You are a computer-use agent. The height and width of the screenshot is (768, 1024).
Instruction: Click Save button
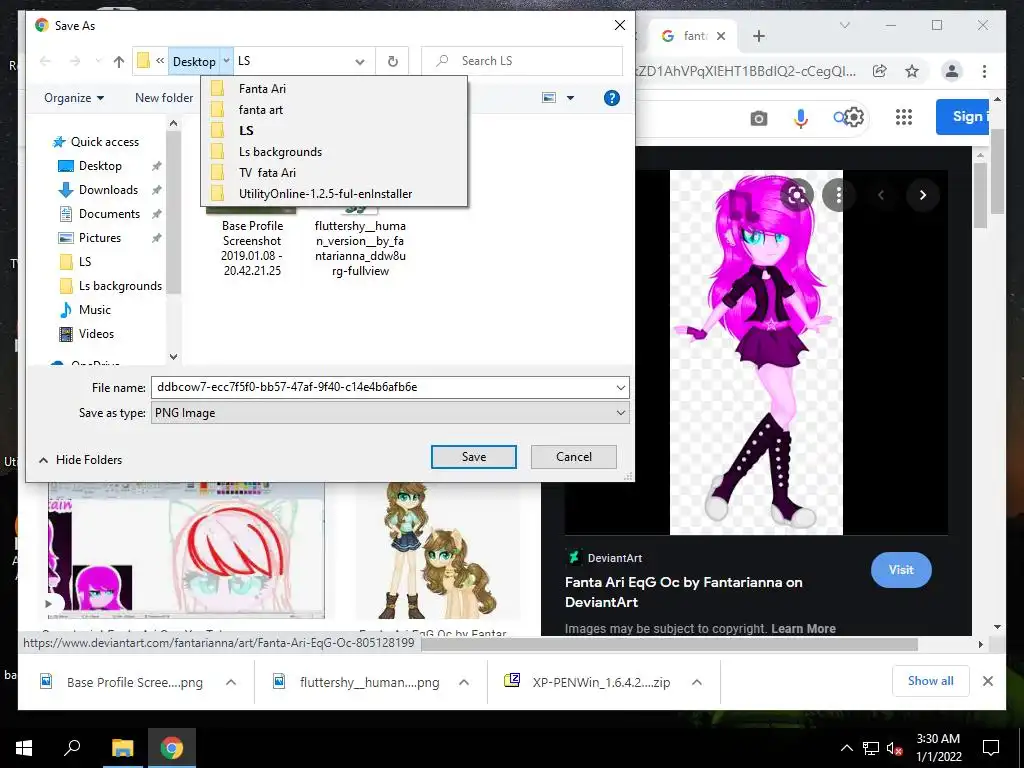tap(473, 457)
